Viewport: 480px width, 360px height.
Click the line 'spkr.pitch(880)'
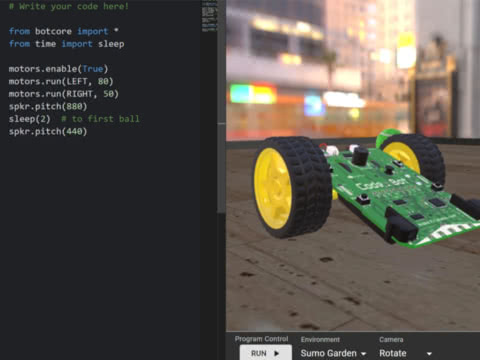(x=48, y=107)
